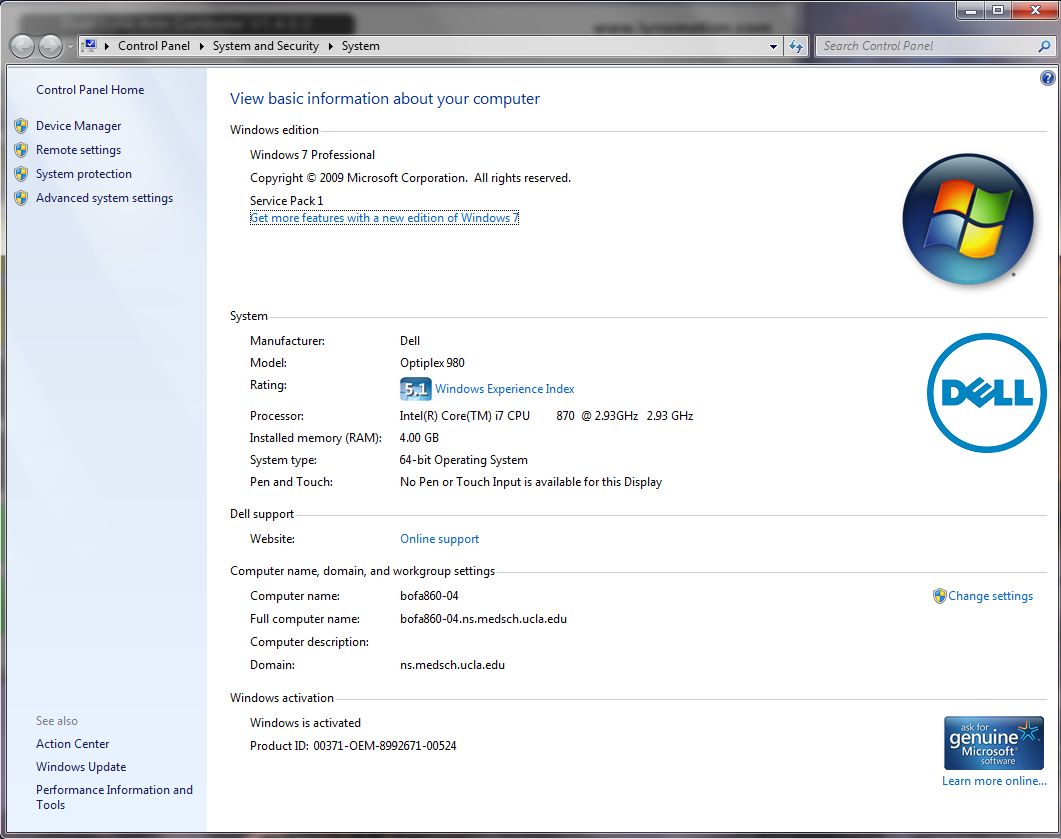Open Remote settings link
Screen dimensions: 1061x839
78,150
